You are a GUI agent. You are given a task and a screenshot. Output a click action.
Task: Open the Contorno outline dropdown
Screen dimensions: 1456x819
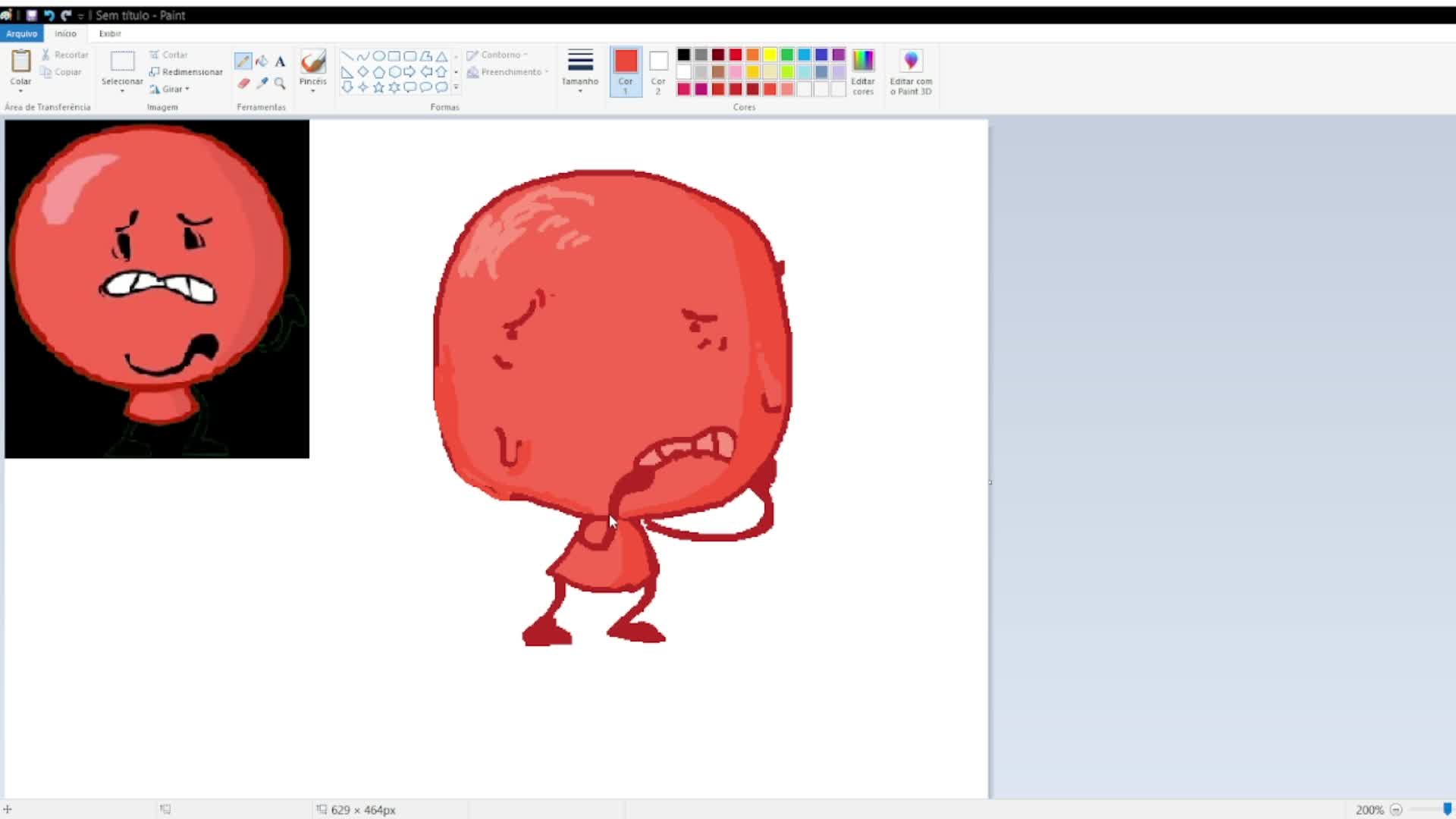click(x=497, y=55)
